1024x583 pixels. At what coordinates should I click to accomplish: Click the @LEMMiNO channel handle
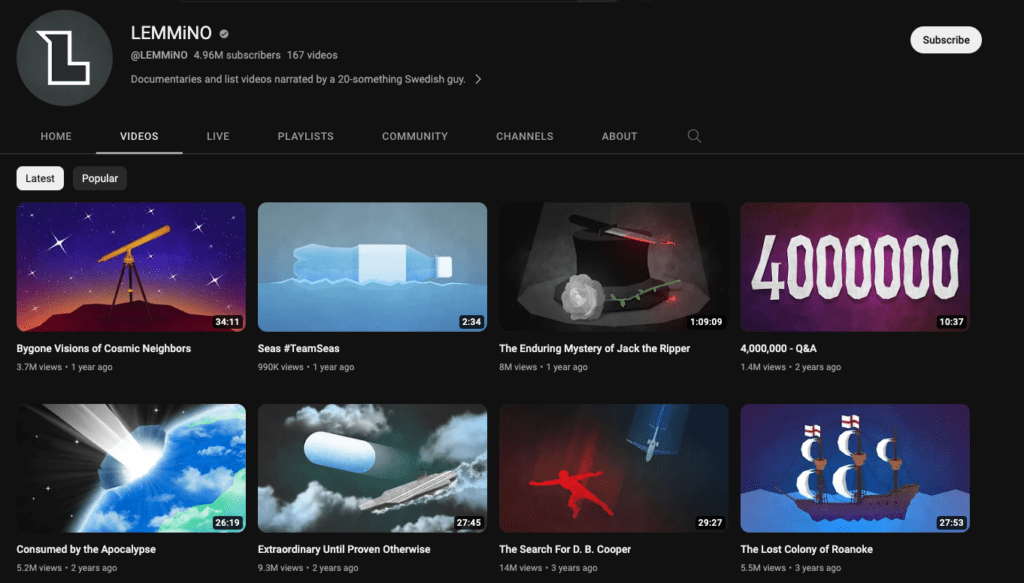pos(159,55)
